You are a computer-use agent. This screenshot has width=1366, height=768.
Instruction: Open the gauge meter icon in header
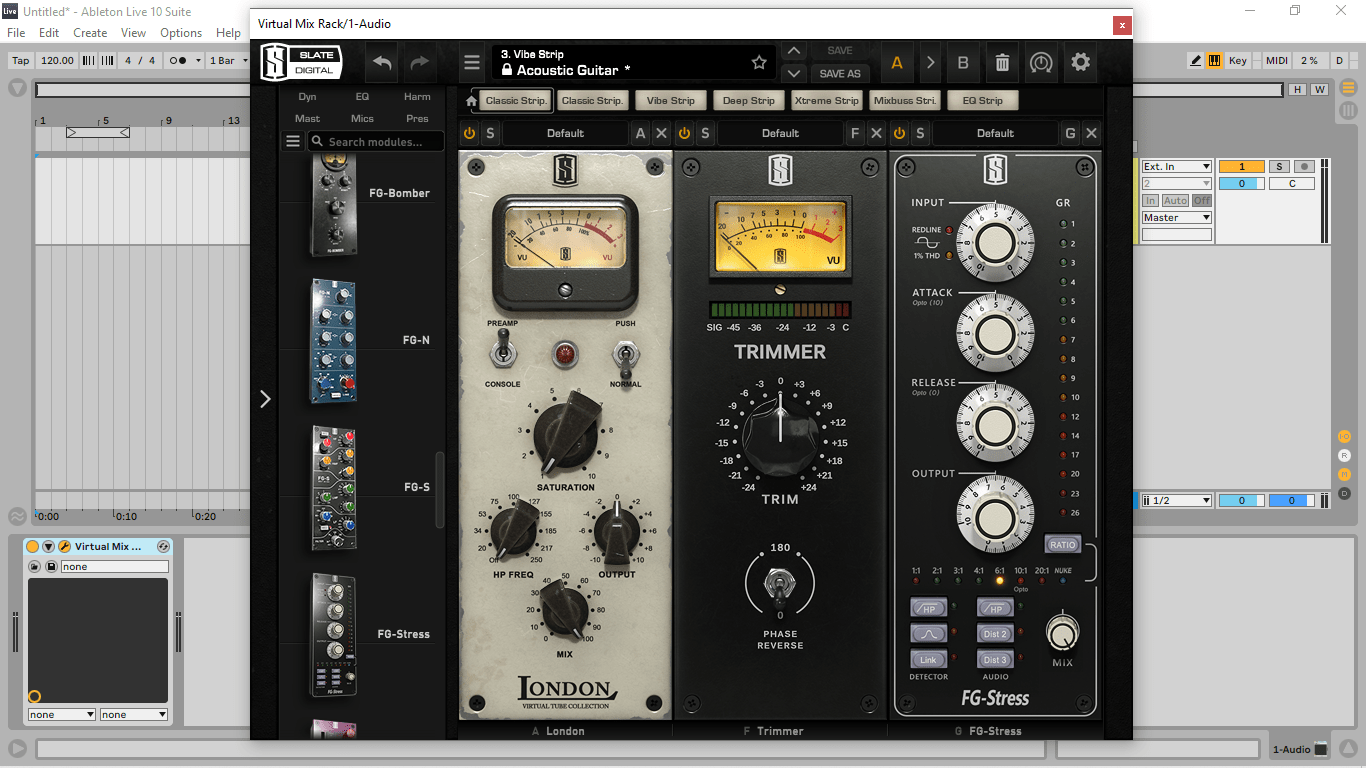point(1041,62)
